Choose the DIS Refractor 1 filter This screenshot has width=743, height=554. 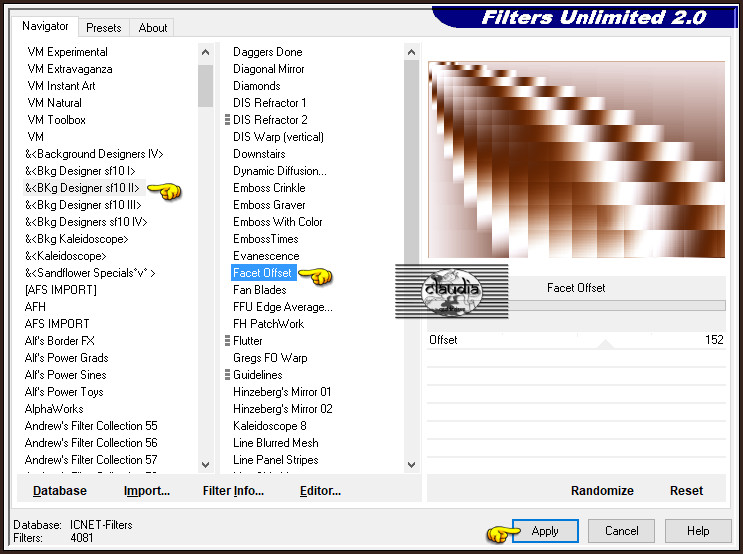tap(270, 103)
